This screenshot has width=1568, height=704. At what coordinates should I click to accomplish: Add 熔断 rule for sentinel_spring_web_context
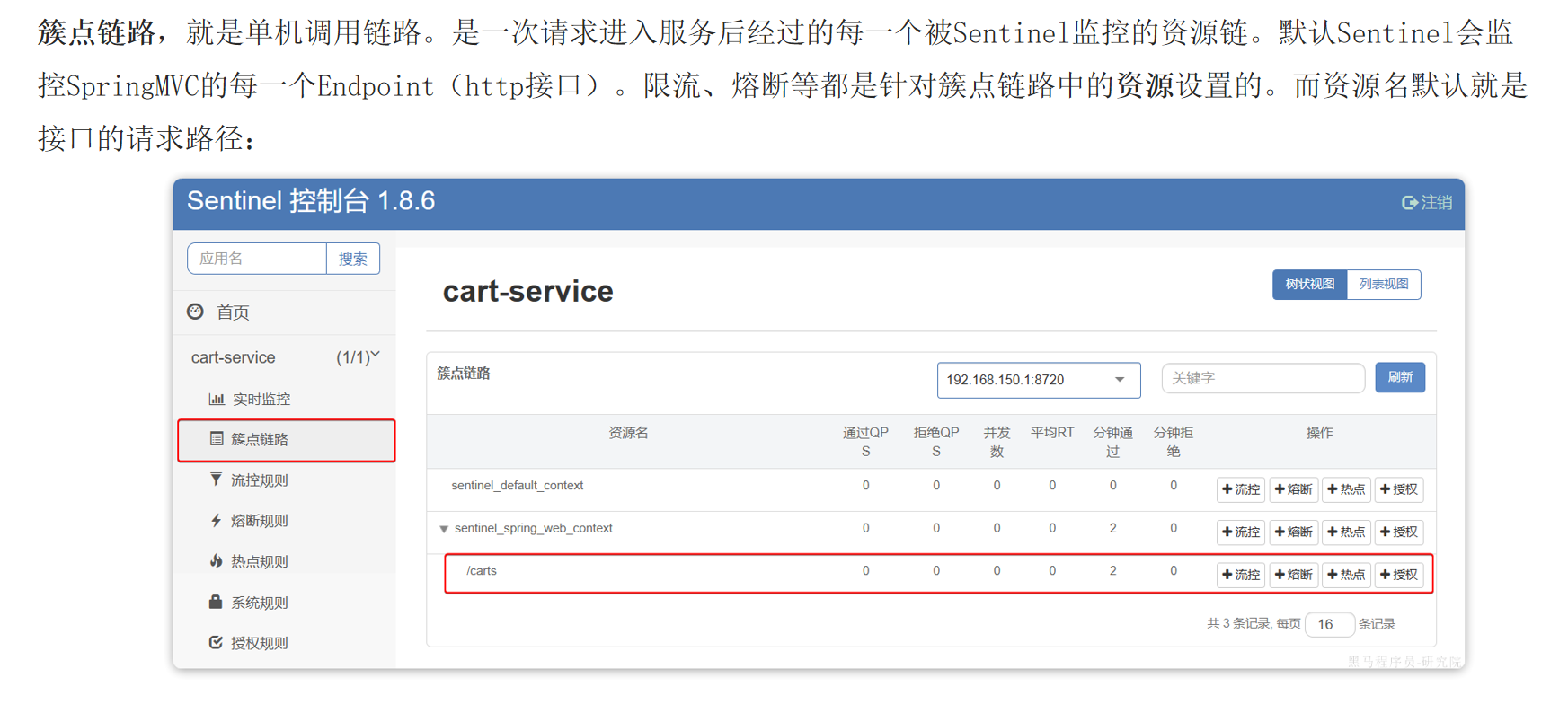pyautogui.click(x=1293, y=532)
